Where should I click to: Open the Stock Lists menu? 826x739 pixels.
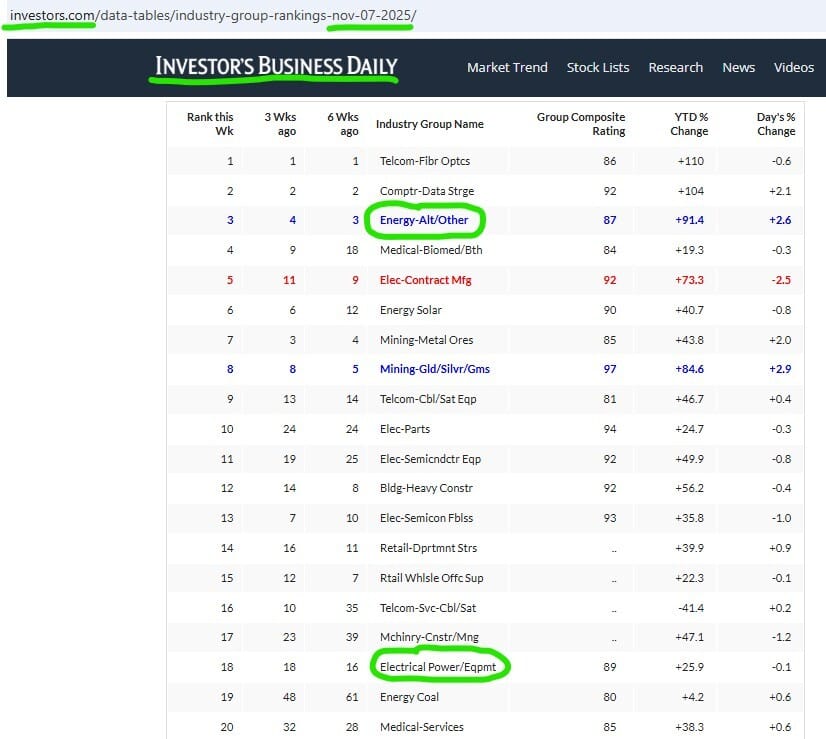[x=598, y=67]
